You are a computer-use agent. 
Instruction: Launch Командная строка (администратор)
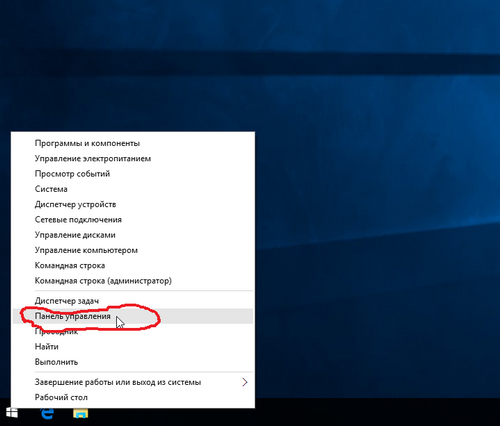[x=133, y=281]
